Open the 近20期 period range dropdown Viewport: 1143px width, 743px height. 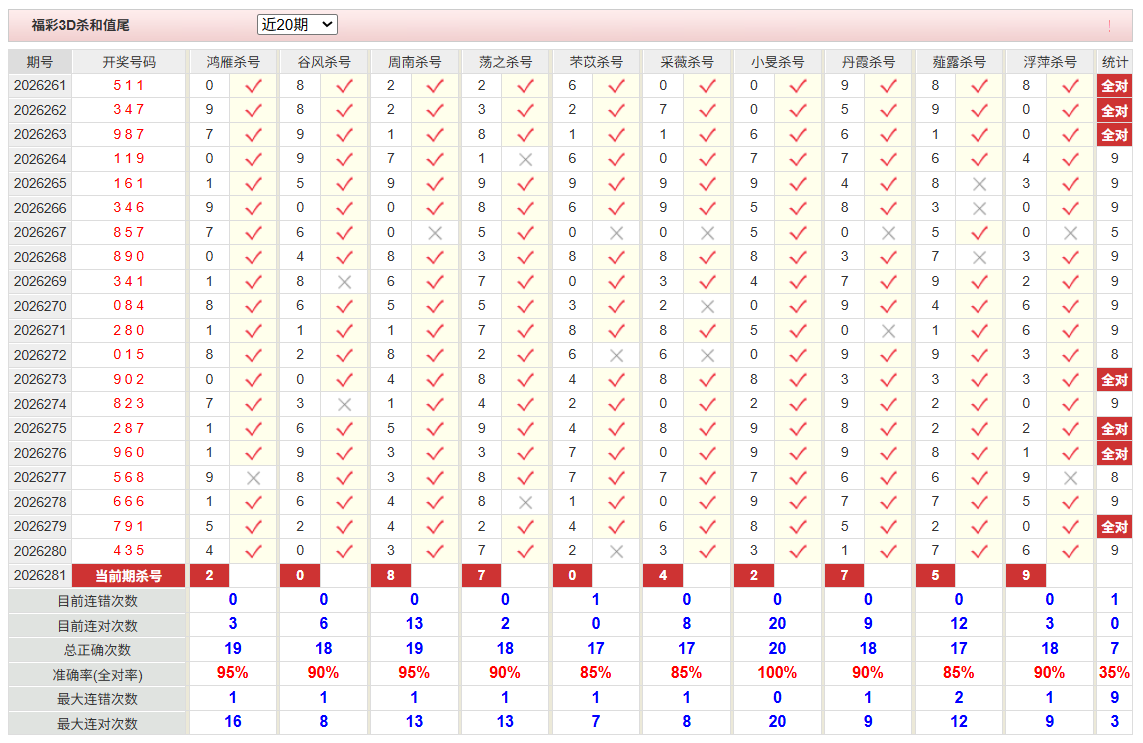(297, 25)
